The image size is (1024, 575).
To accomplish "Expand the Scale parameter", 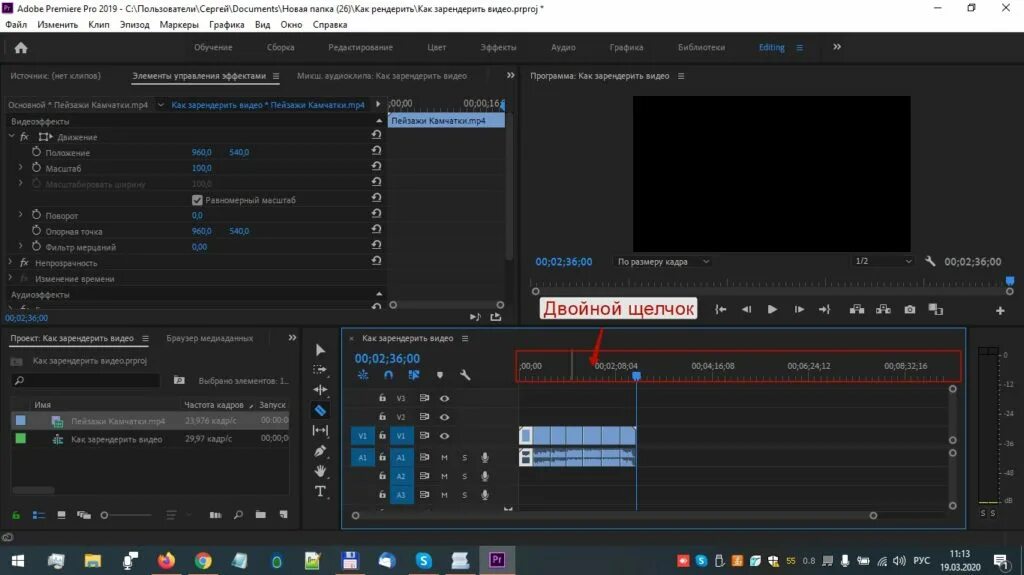I will (x=20, y=168).
